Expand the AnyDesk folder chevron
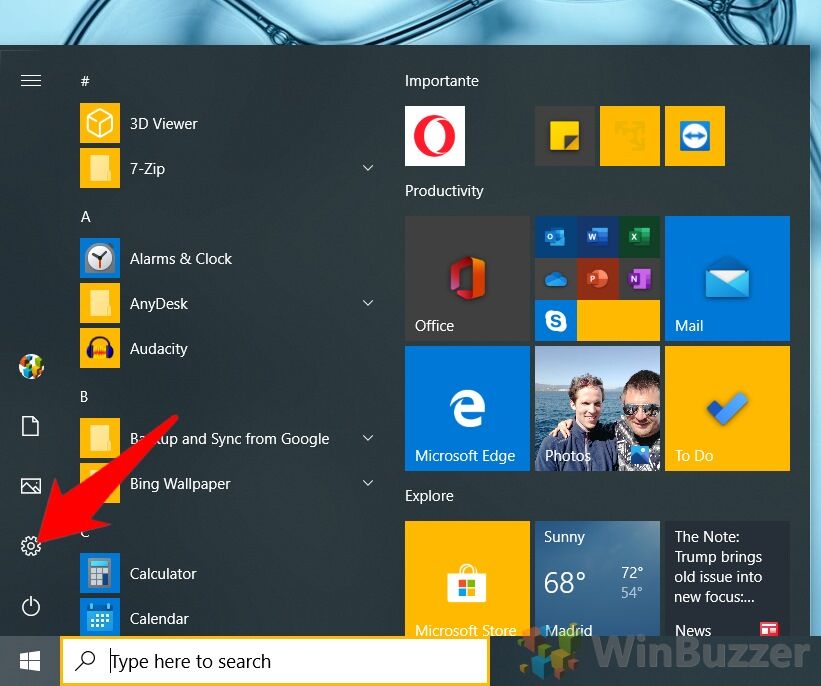This screenshot has width=821, height=686. point(368,303)
